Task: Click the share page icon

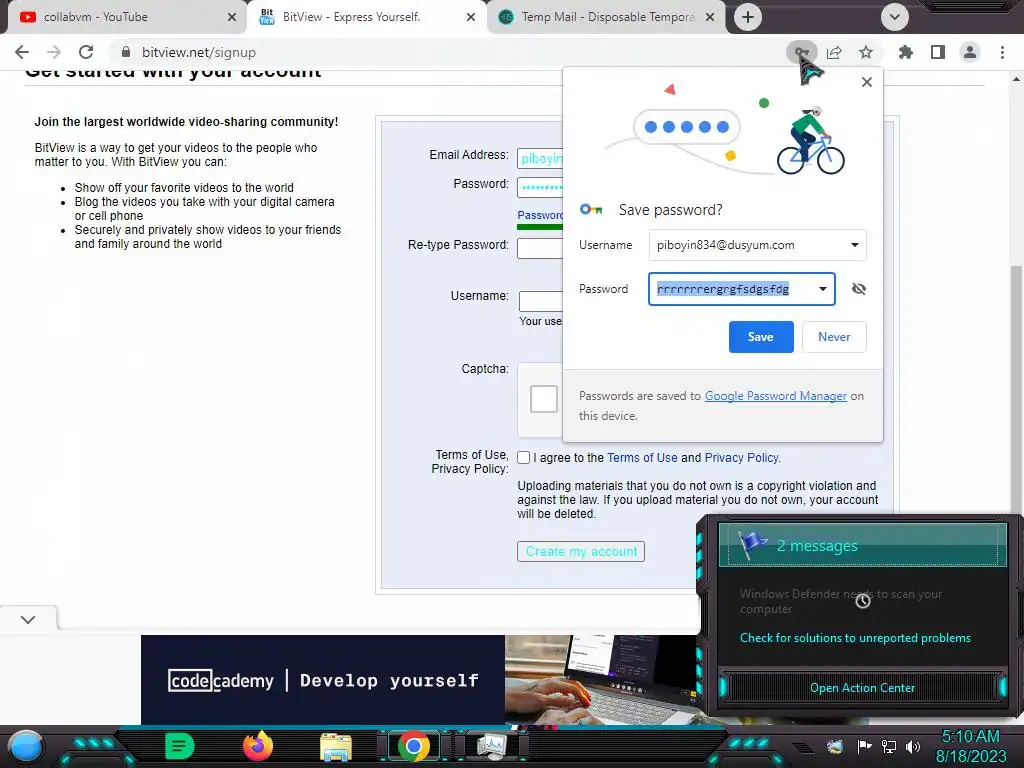Action: (834, 52)
